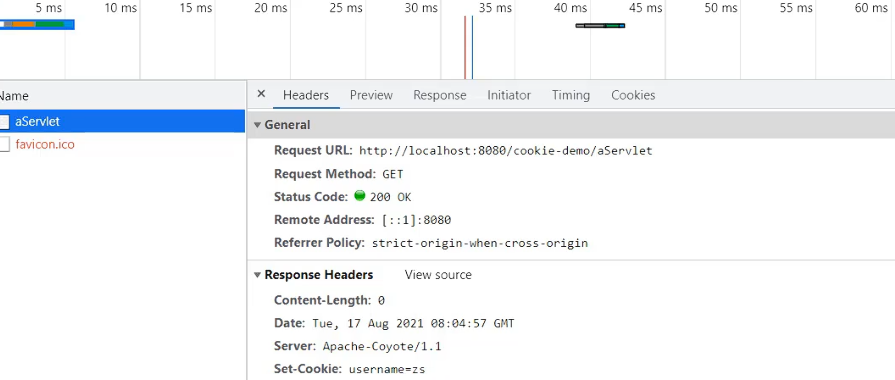Select the aServlet request row
895x380 pixels.
point(122,122)
